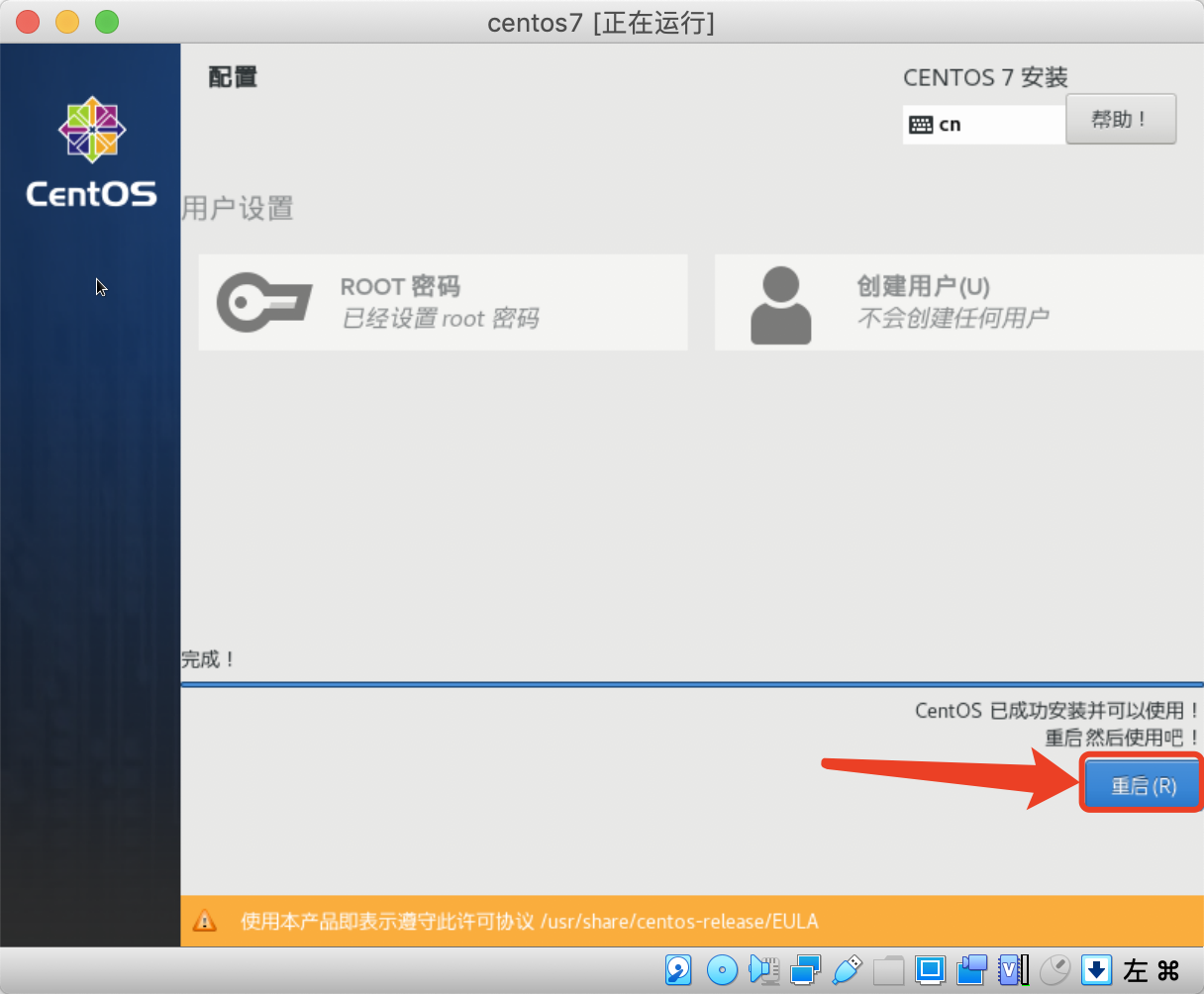Viewport: 1204px width, 994px height.
Task: Click the 重启然后使用吧 message text
Action: click(1123, 738)
